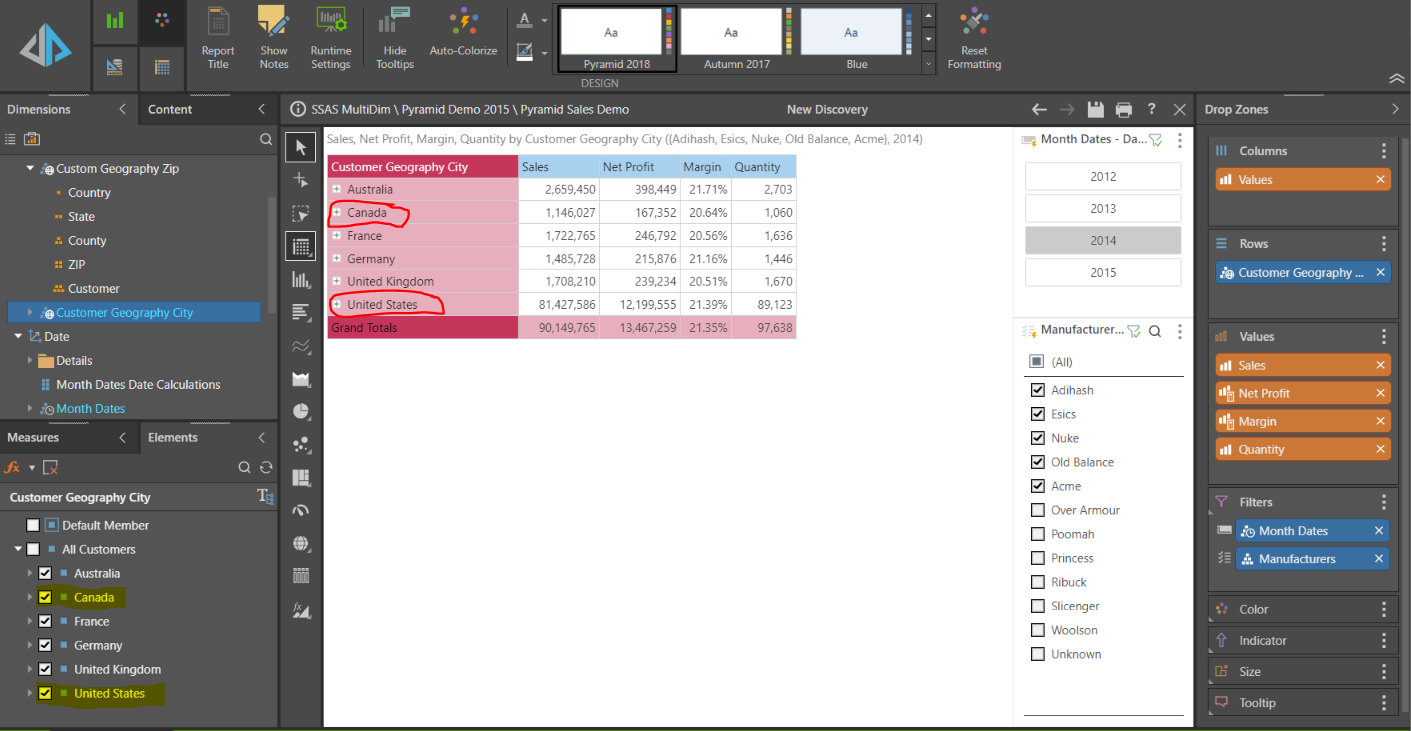
Task: Click the back arrow in the discovery header
Action: (x=1039, y=109)
